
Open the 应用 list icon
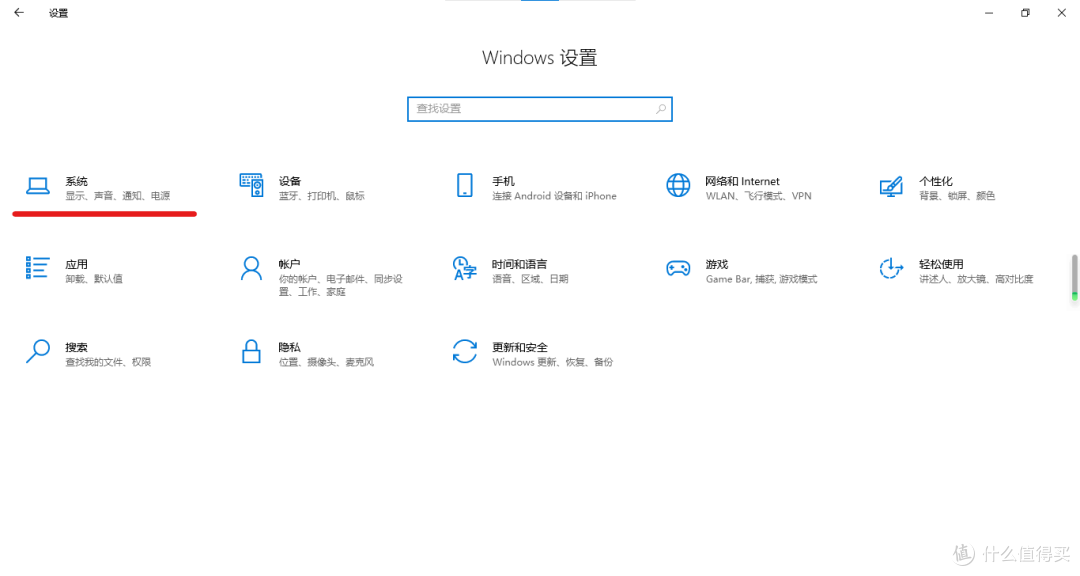click(x=38, y=268)
